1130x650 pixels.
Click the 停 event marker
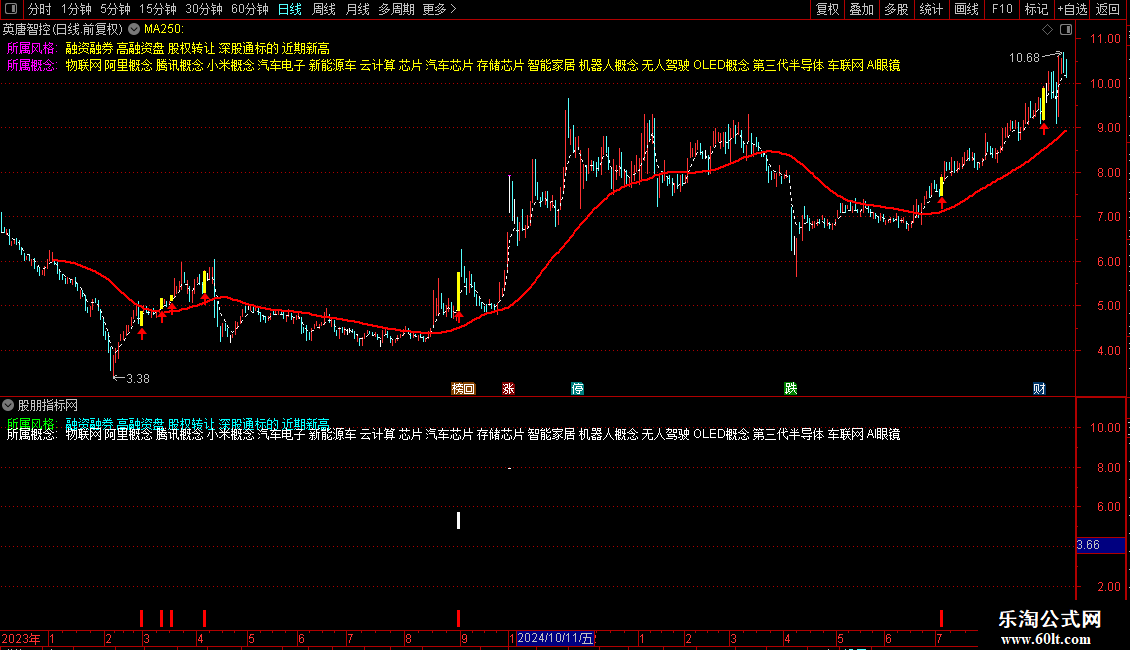coord(577,388)
